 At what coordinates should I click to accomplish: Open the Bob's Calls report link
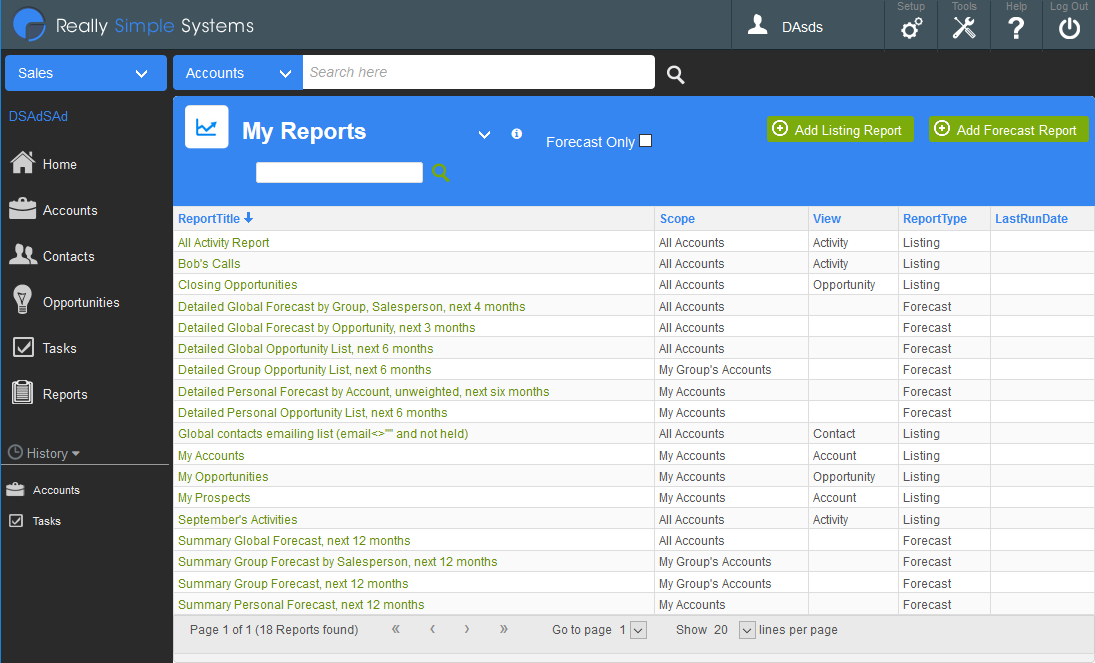click(x=208, y=263)
